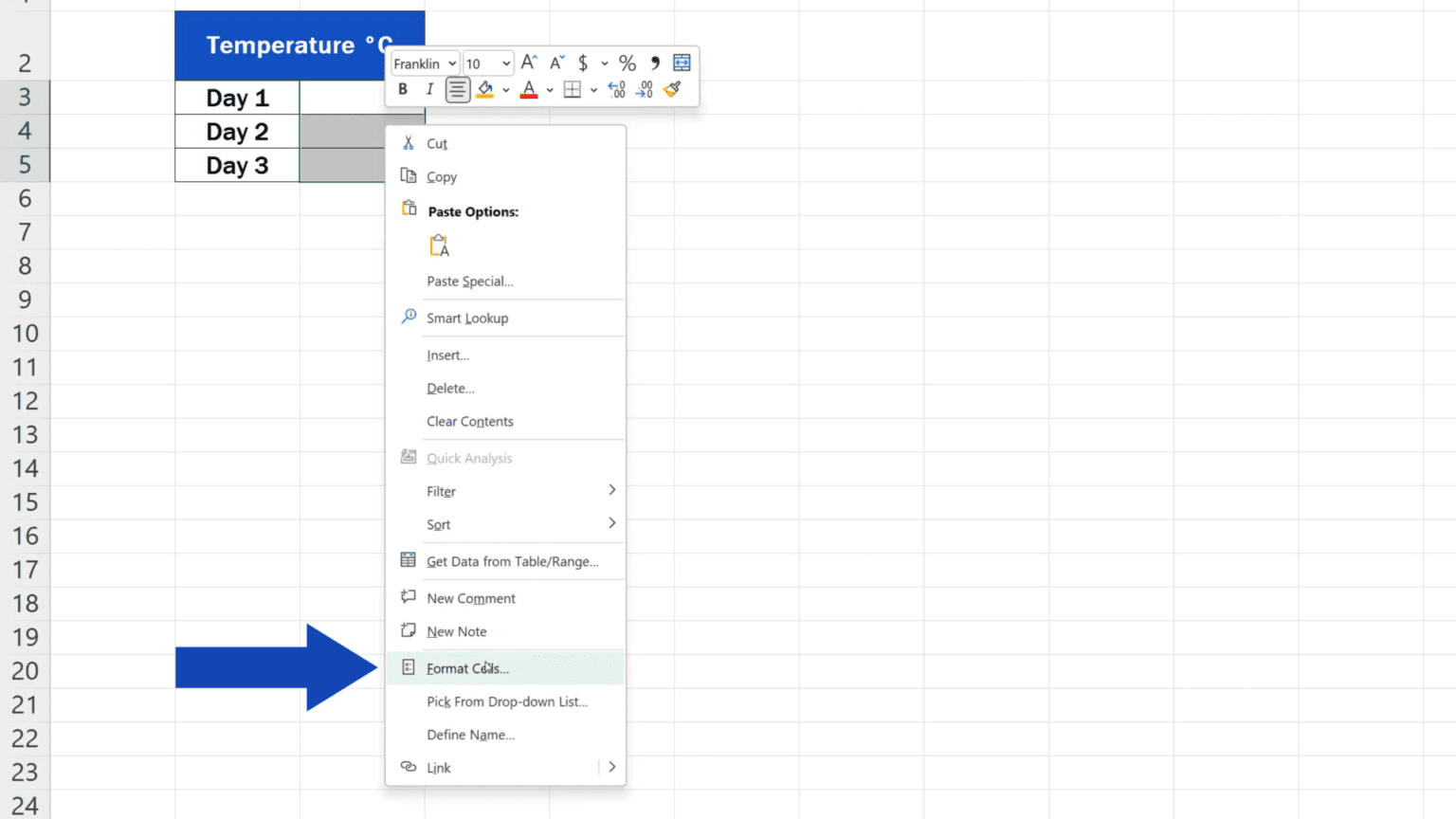Click the Decrease Font Size icon
The image size is (1456, 819).
coord(555,63)
